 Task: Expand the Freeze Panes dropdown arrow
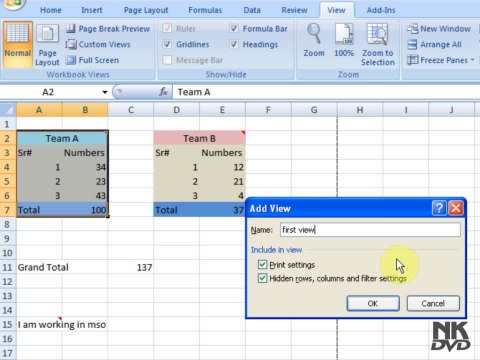coord(472,60)
